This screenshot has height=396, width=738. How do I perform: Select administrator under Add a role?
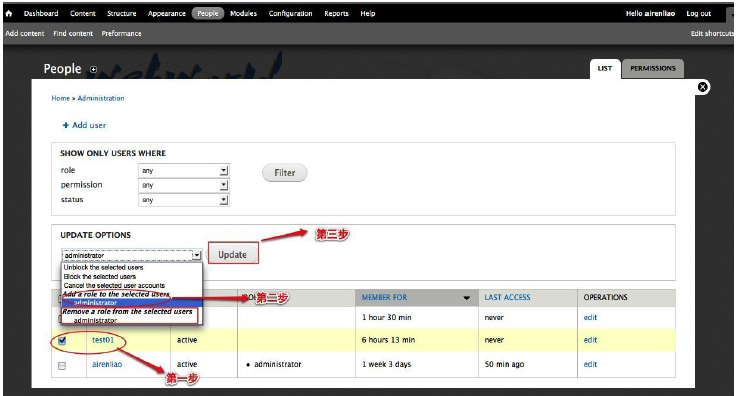click(95, 303)
